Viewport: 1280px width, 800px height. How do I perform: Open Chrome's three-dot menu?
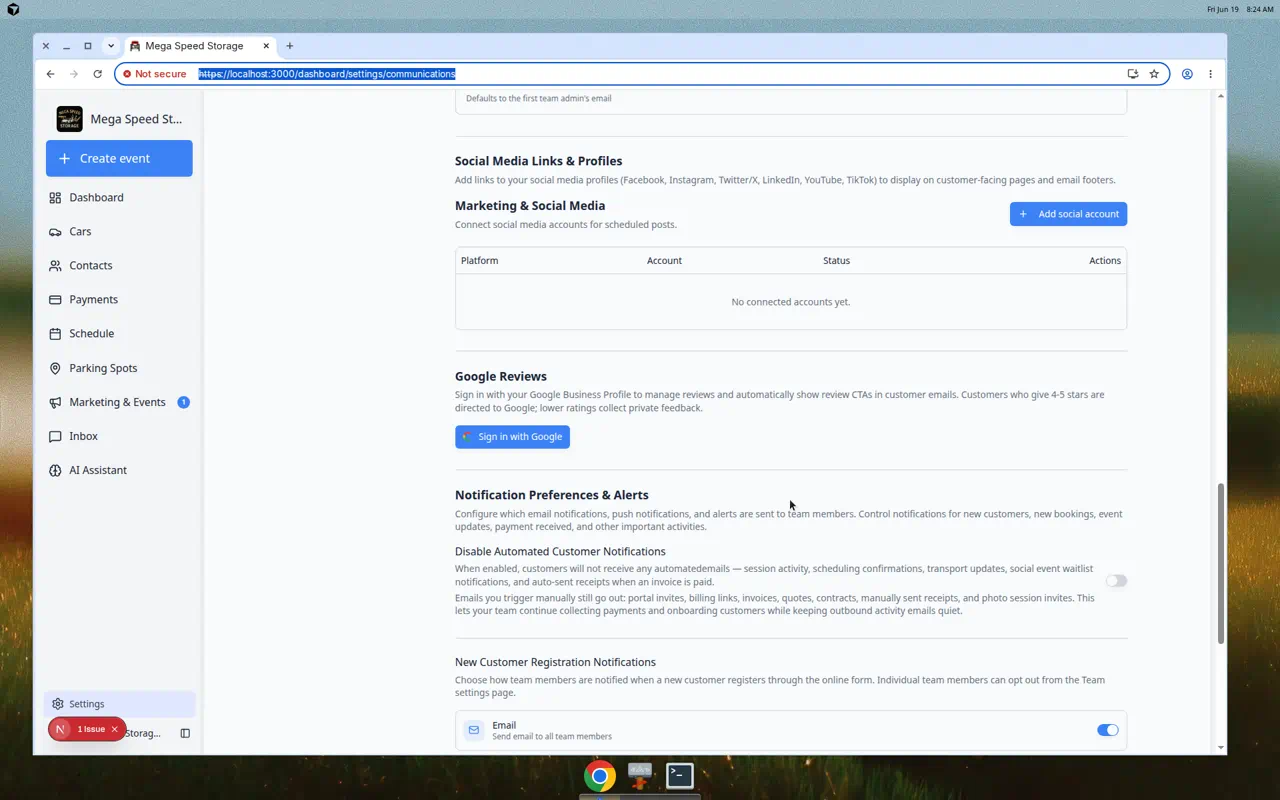tap(1210, 74)
